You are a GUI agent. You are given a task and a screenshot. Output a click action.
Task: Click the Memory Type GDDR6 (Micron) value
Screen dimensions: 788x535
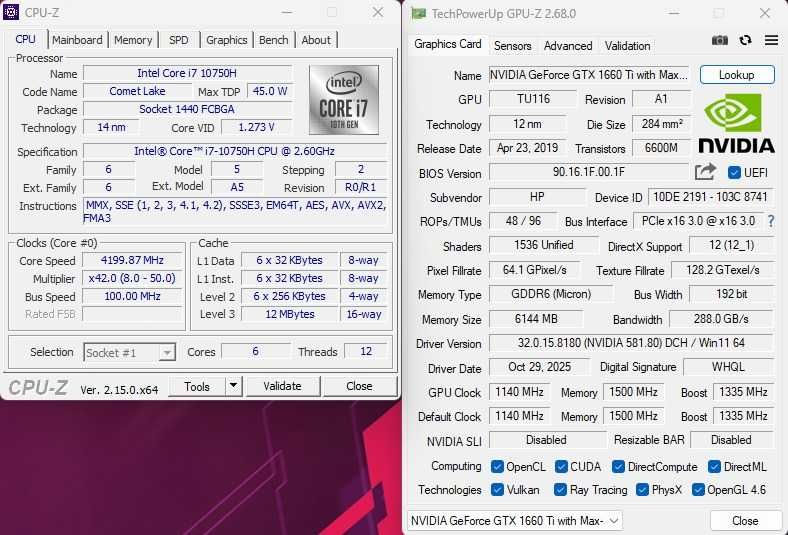click(551, 294)
